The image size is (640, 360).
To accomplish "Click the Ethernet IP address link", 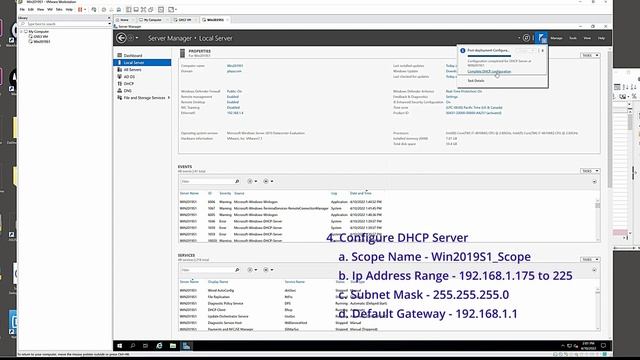I will coord(235,113).
